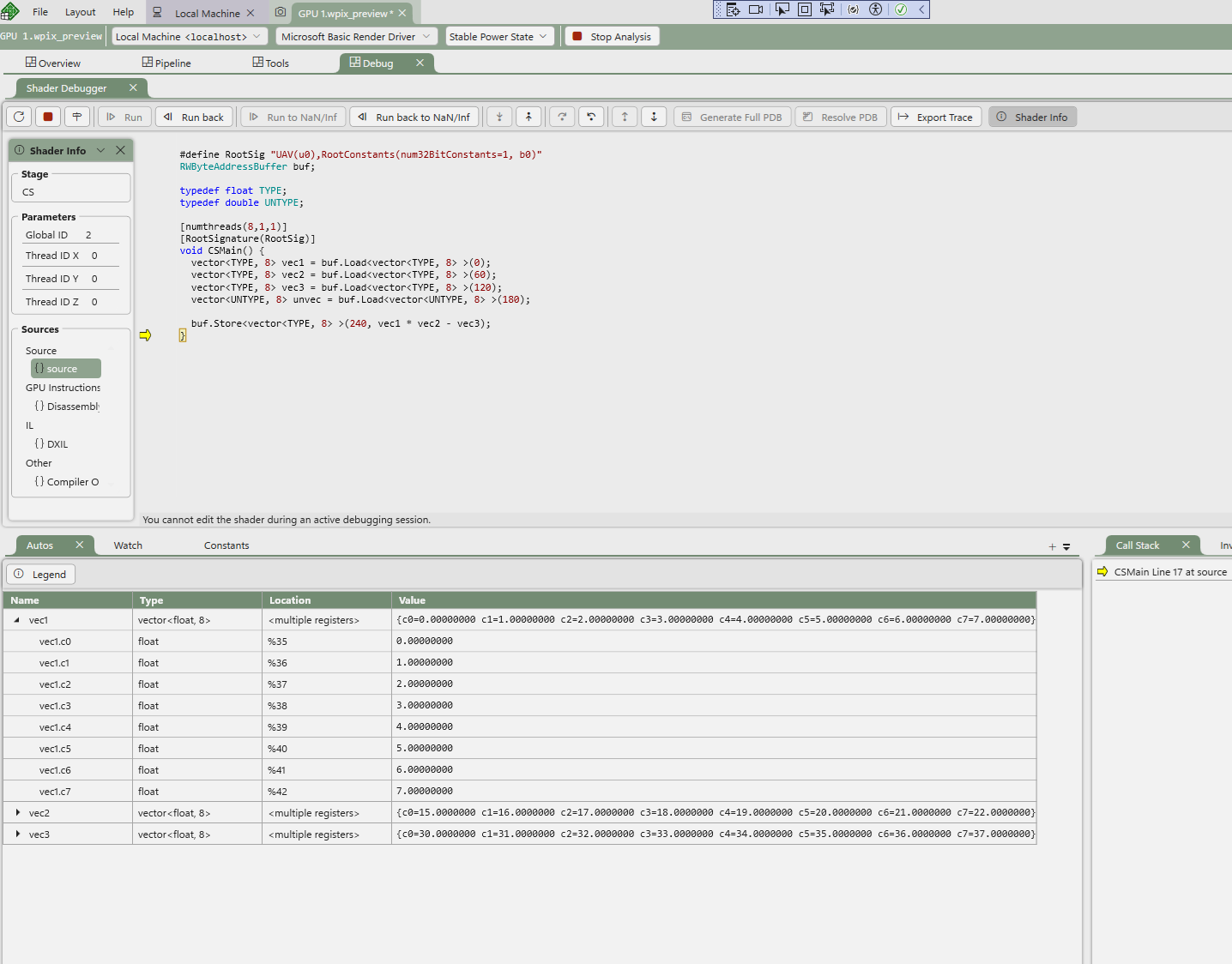
Task: Open the Microsoft Basic Render Driver dropdown
Action: (356, 37)
